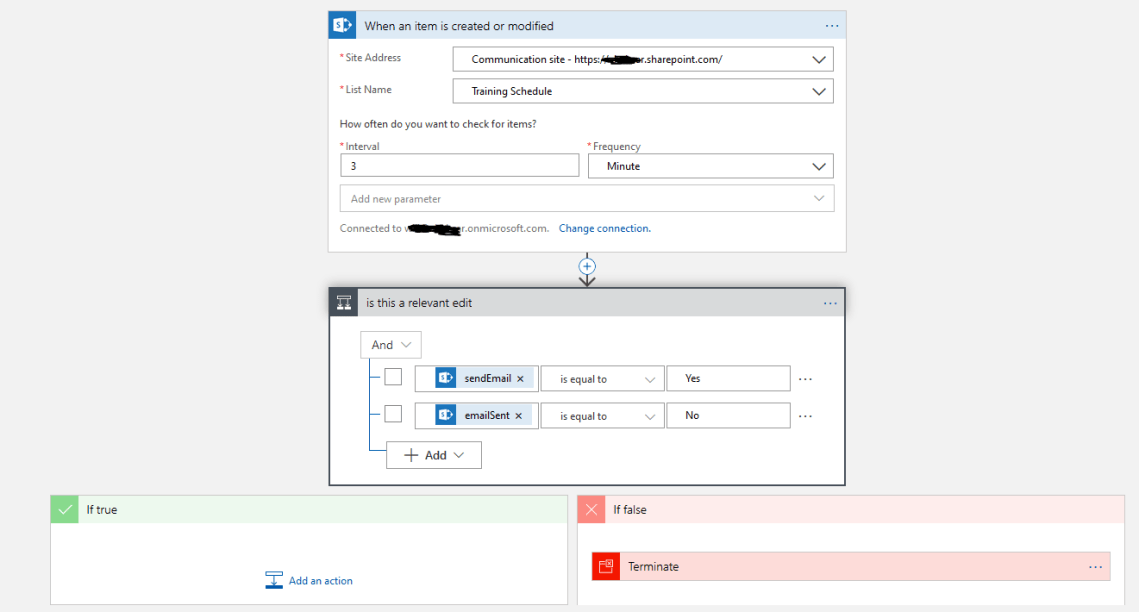Click the red Terminate action icon
This screenshot has height=612, width=1139.
(606, 567)
